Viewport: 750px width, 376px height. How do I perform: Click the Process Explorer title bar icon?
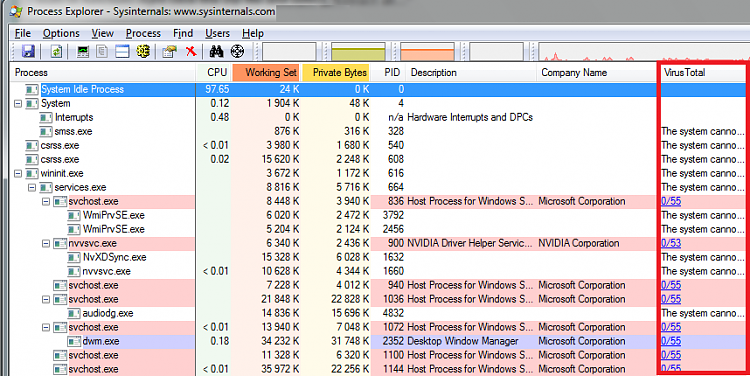pyautogui.click(x=16, y=11)
